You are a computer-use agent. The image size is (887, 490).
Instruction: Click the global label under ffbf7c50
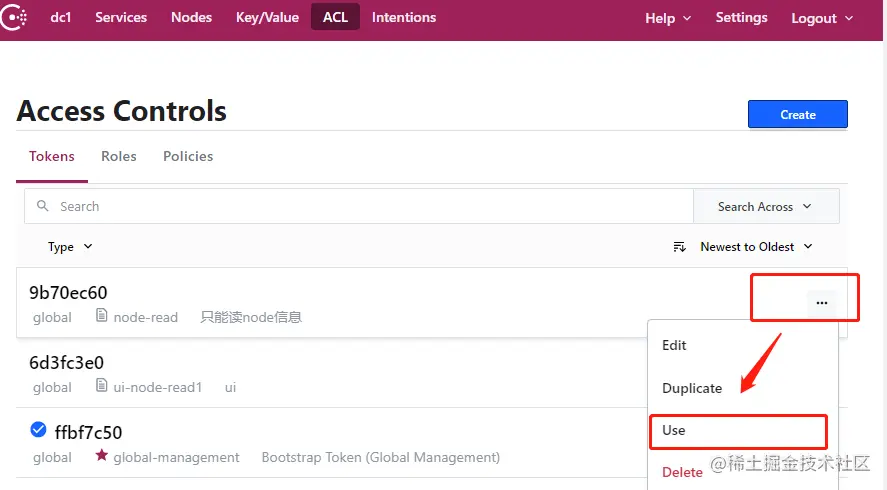[x=52, y=457]
